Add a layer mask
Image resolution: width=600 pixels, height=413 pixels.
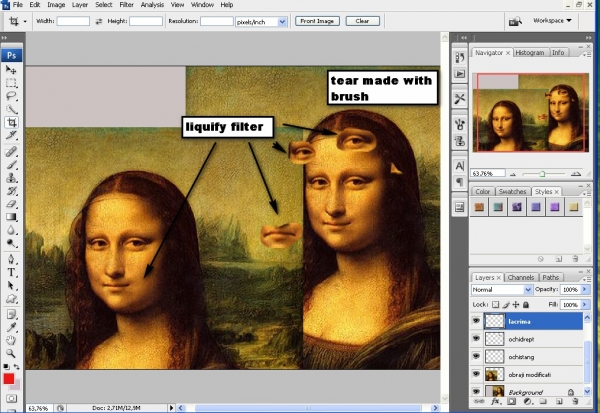[512, 402]
